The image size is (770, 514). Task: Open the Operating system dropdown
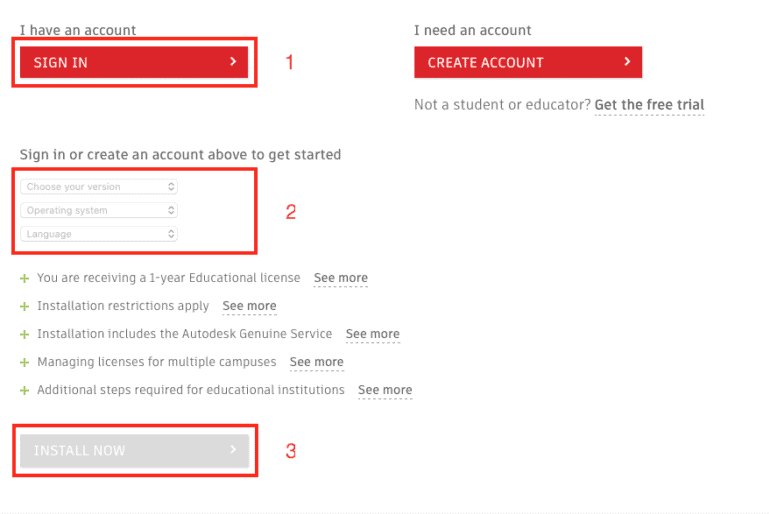coord(99,210)
